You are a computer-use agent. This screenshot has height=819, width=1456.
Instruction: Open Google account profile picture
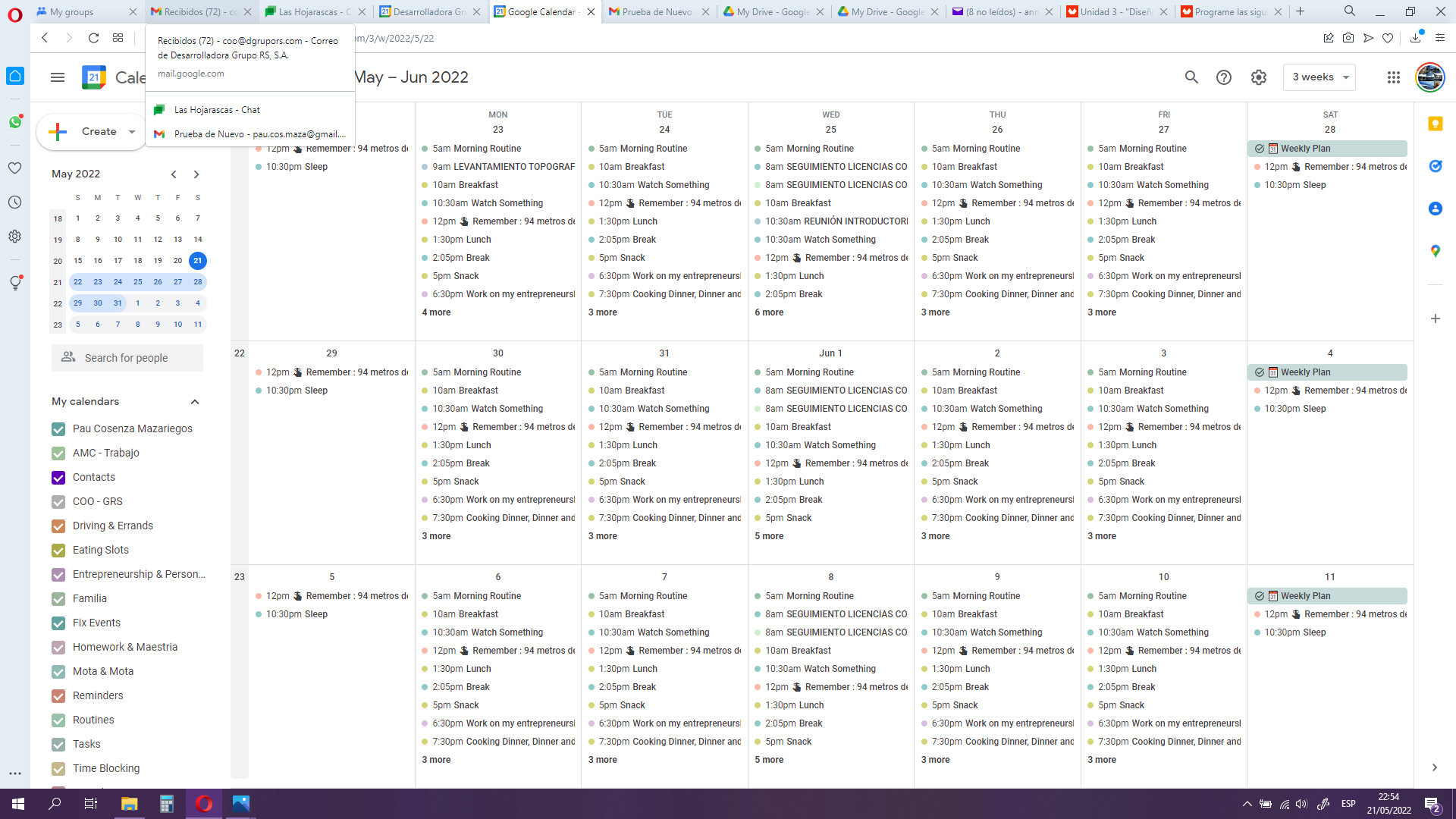(x=1430, y=77)
